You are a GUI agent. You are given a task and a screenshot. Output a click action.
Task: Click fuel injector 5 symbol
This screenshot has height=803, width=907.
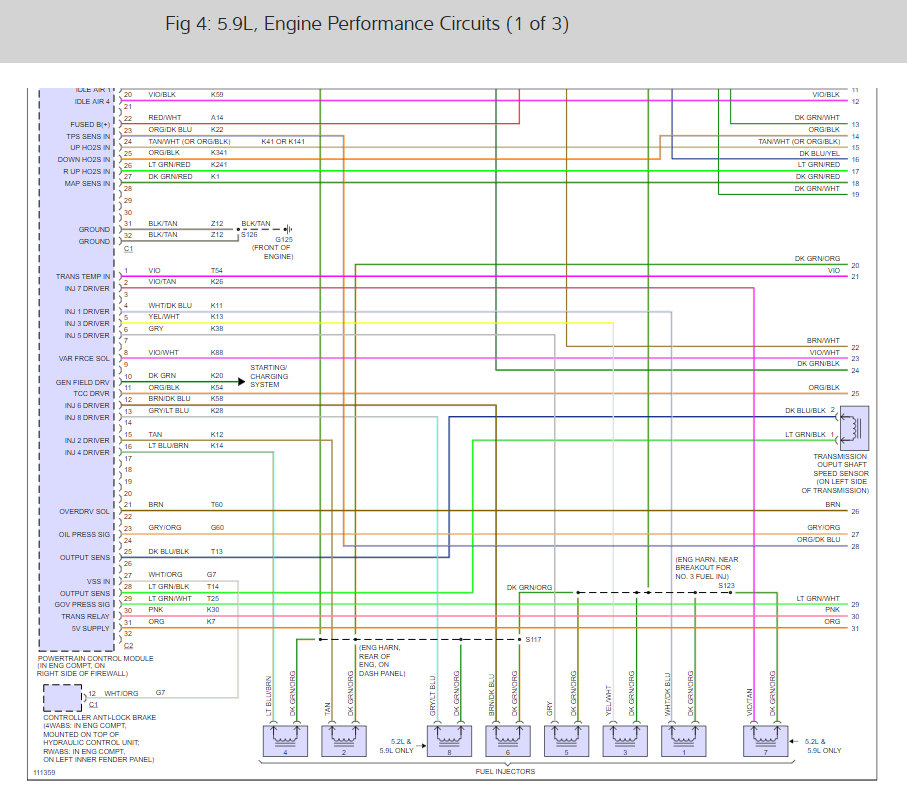click(x=566, y=741)
